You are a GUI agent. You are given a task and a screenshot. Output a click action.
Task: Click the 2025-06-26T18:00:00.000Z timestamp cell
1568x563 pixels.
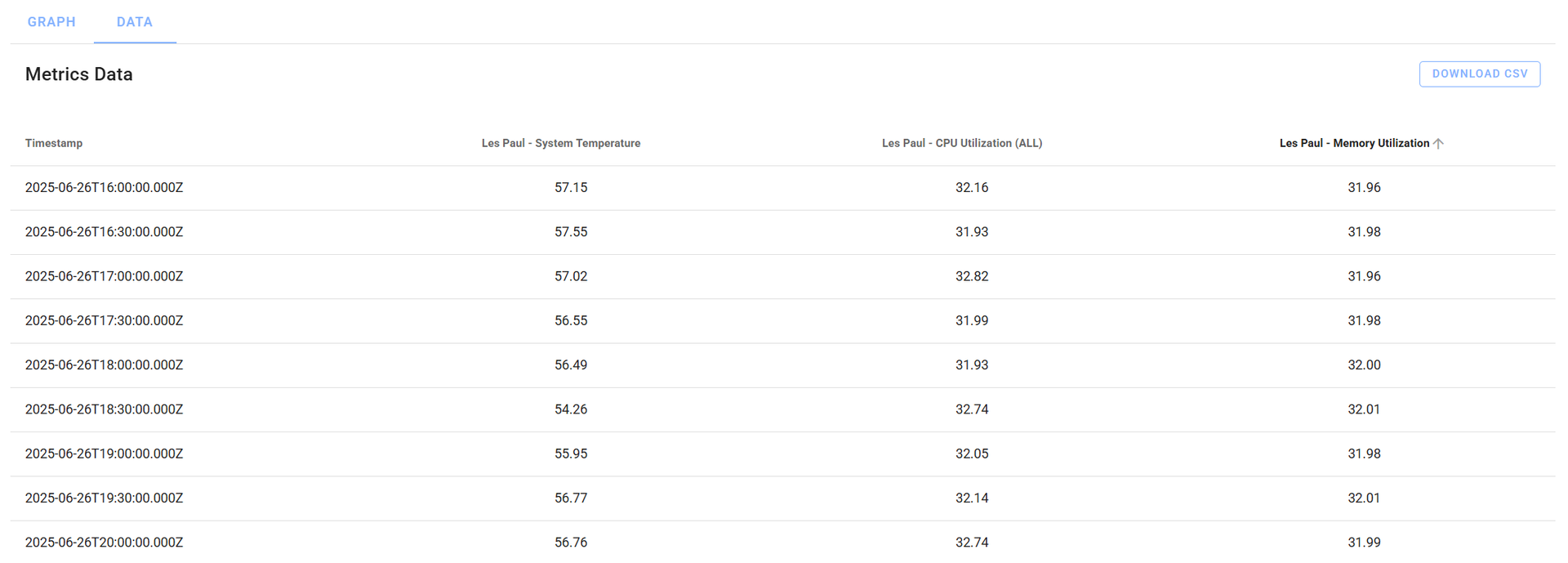click(x=104, y=365)
